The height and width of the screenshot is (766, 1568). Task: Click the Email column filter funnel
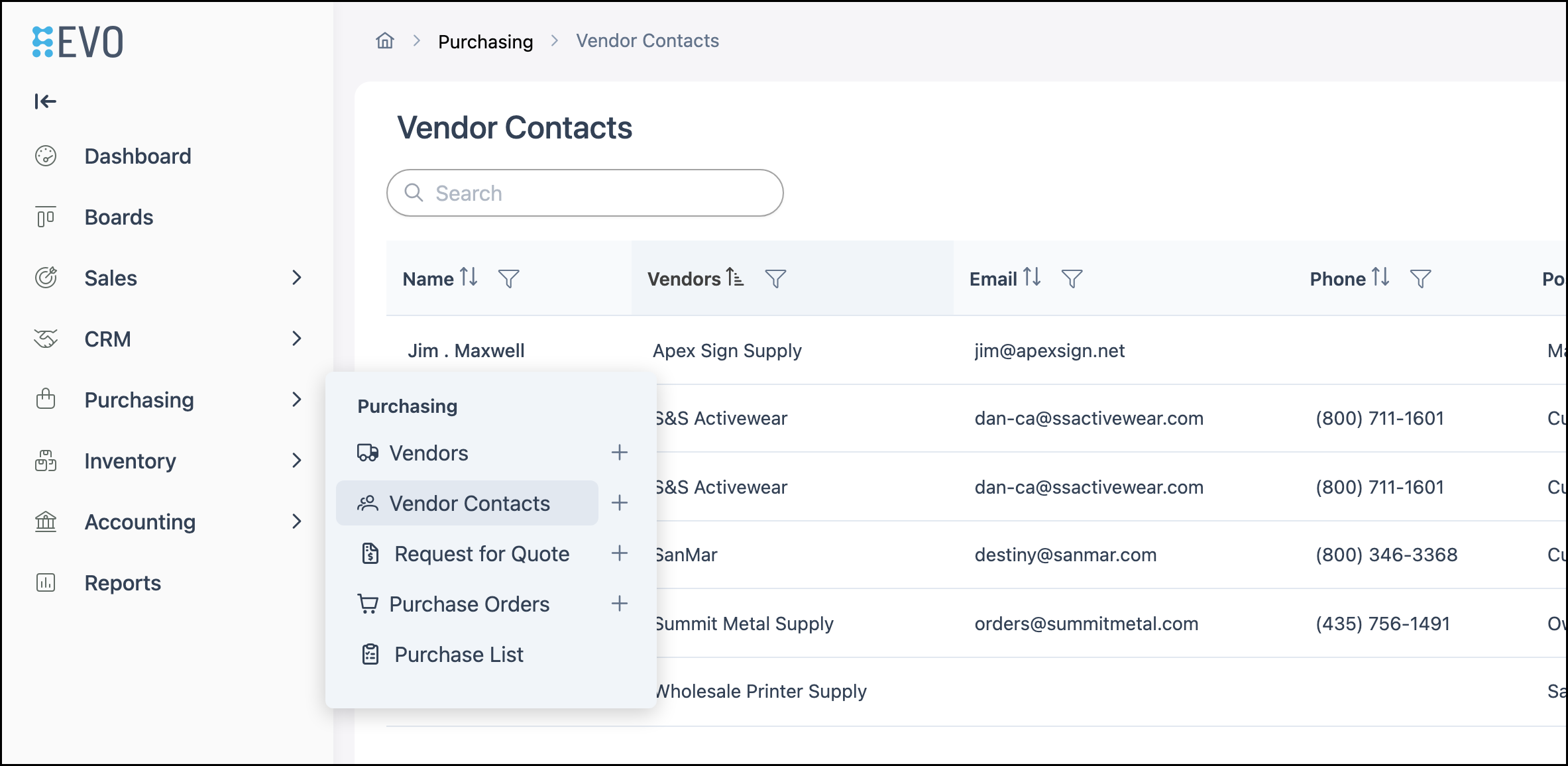(x=1072, y=279)
